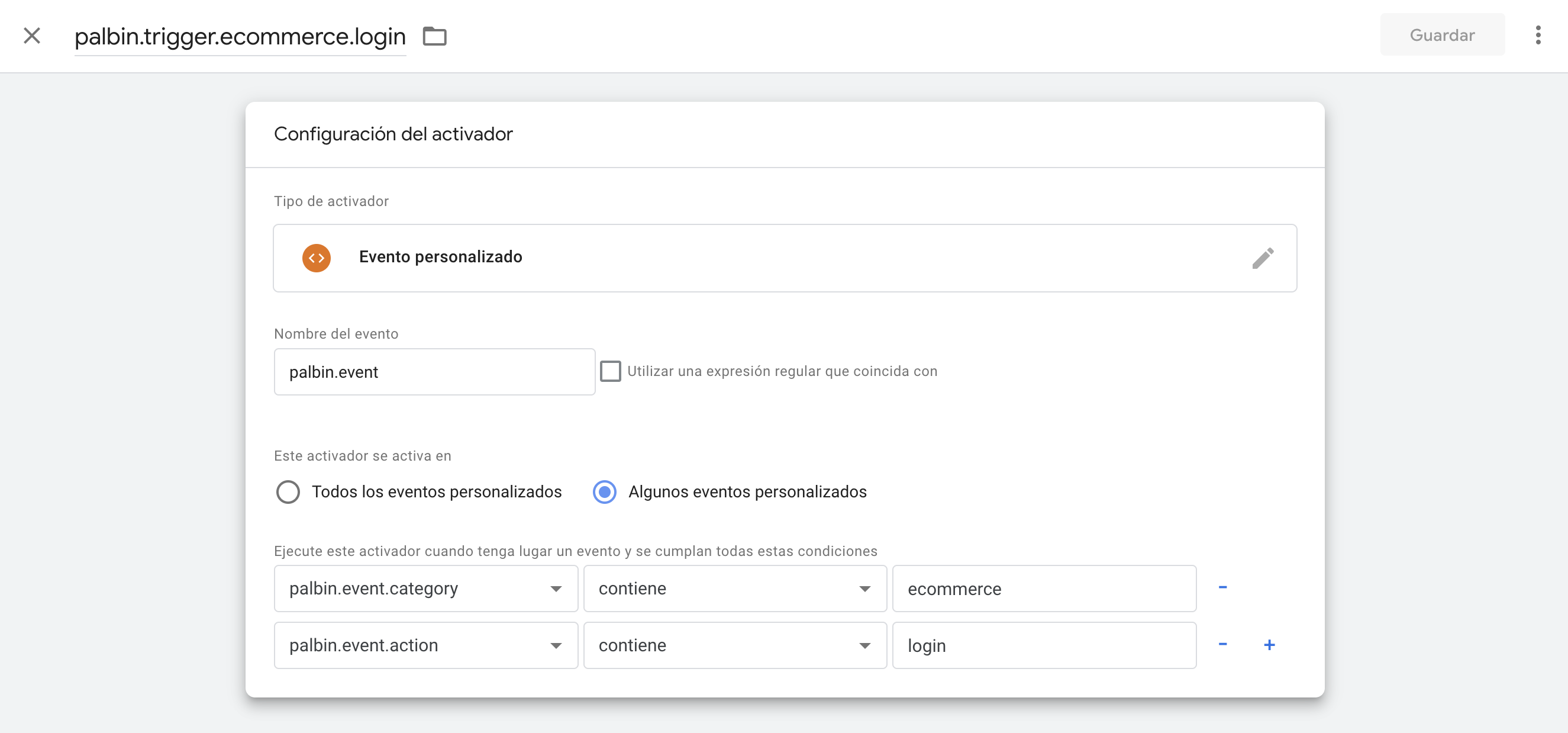1568x733 pixels.
Task: Open the contiene operator dropdown in category row
Action: click(735, 589)
